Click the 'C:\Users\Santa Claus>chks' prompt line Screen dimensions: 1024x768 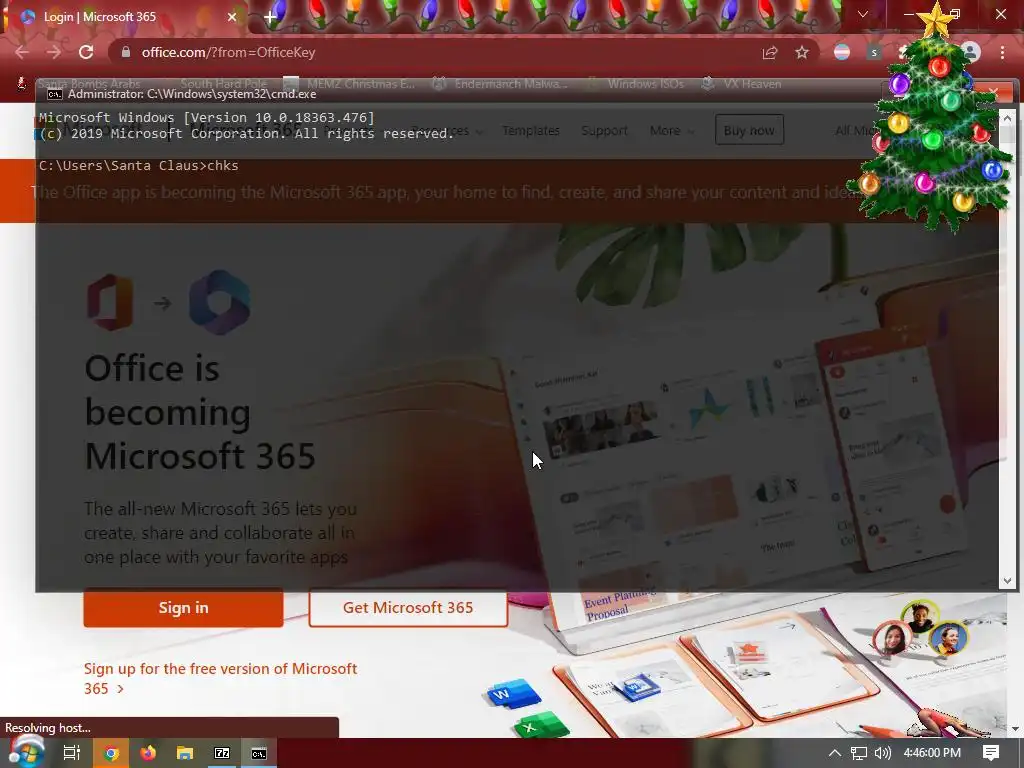(x=138, y=165)
